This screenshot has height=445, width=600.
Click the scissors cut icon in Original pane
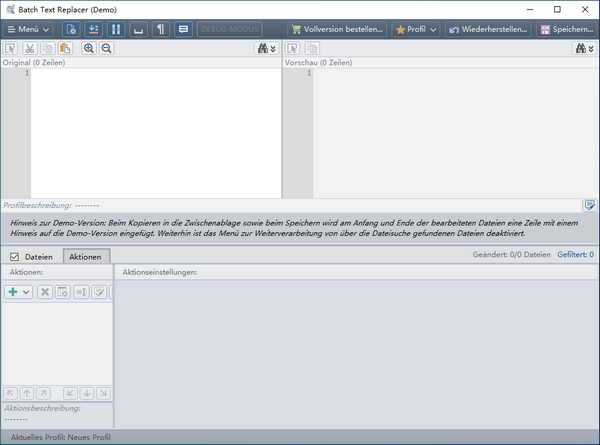30,48
